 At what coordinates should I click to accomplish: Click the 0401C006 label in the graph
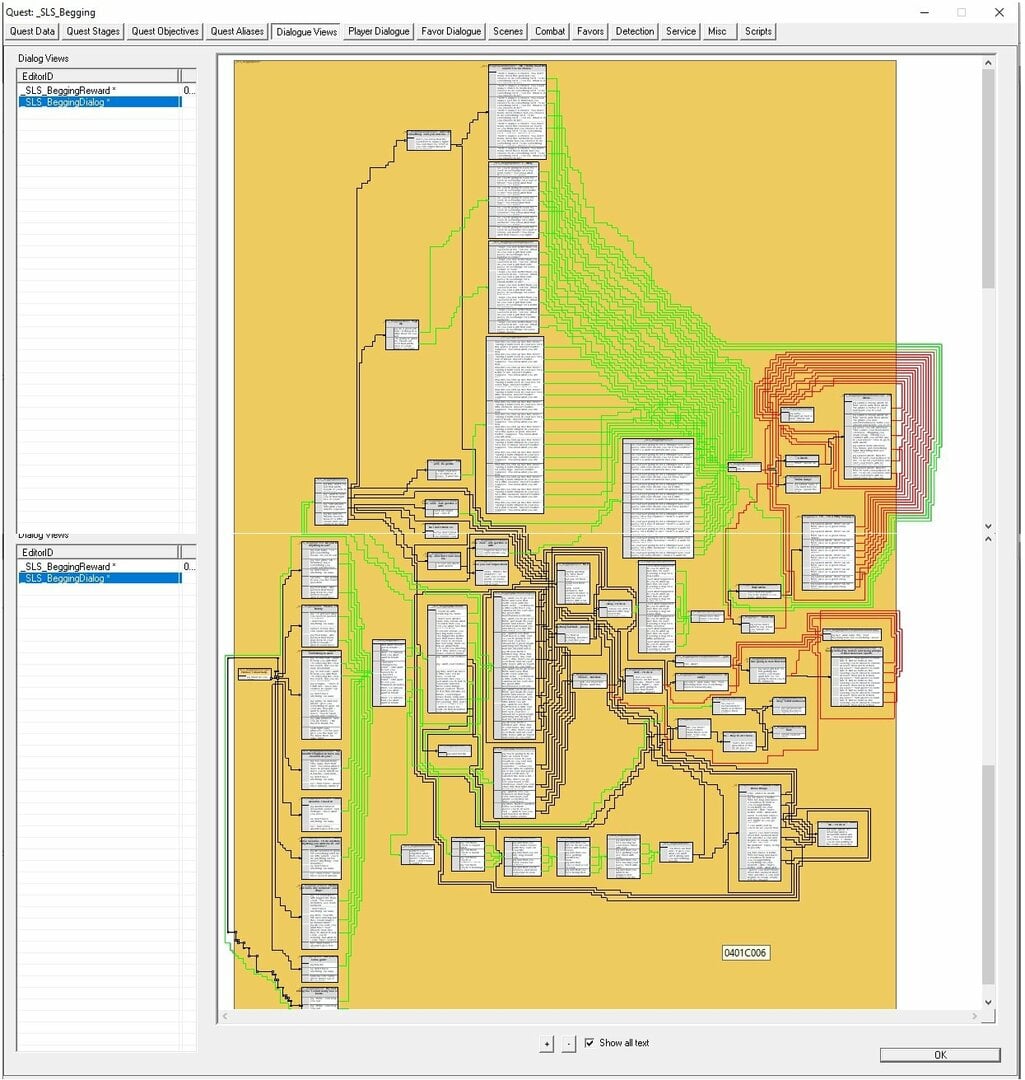click(x=745, y=953)
